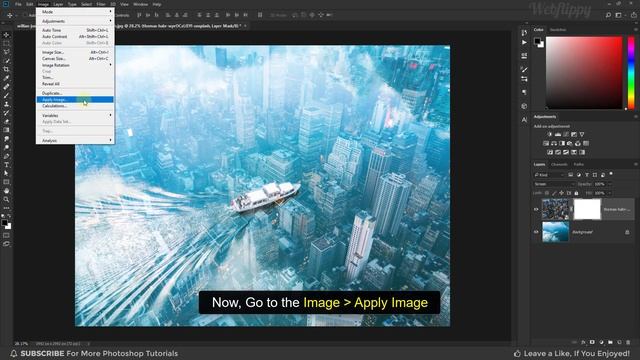
Task: Select the white layer mask thumbnail
Action: (x=587, y=209)
